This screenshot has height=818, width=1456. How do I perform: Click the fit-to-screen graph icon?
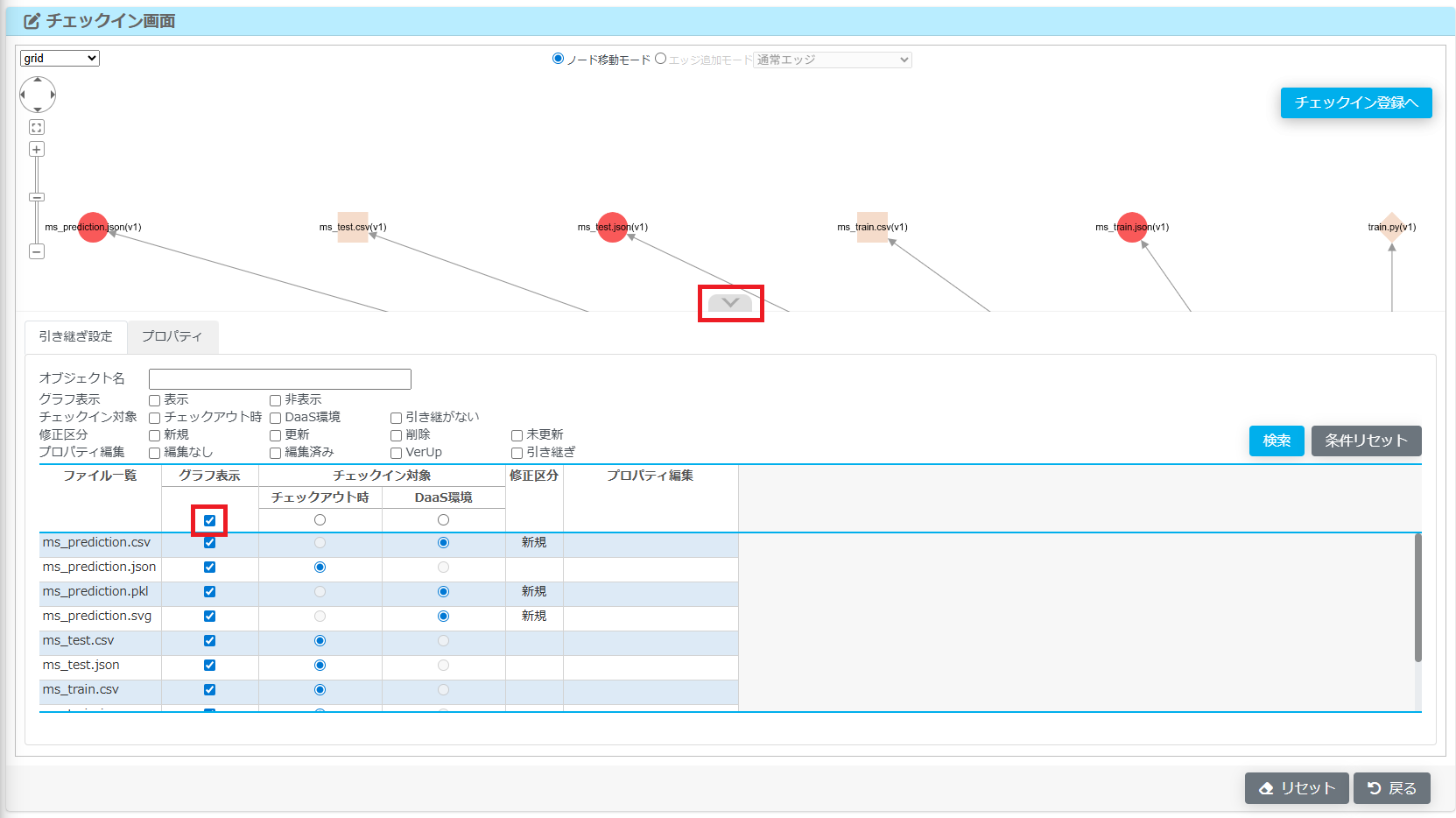coord(37,128)
